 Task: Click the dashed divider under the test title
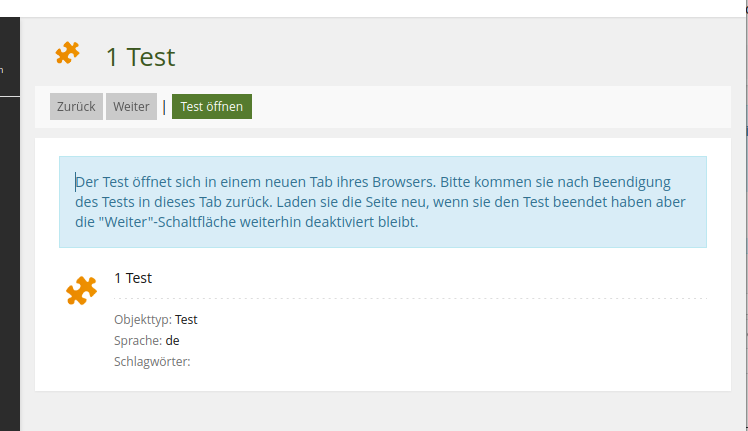coord(410,298)
